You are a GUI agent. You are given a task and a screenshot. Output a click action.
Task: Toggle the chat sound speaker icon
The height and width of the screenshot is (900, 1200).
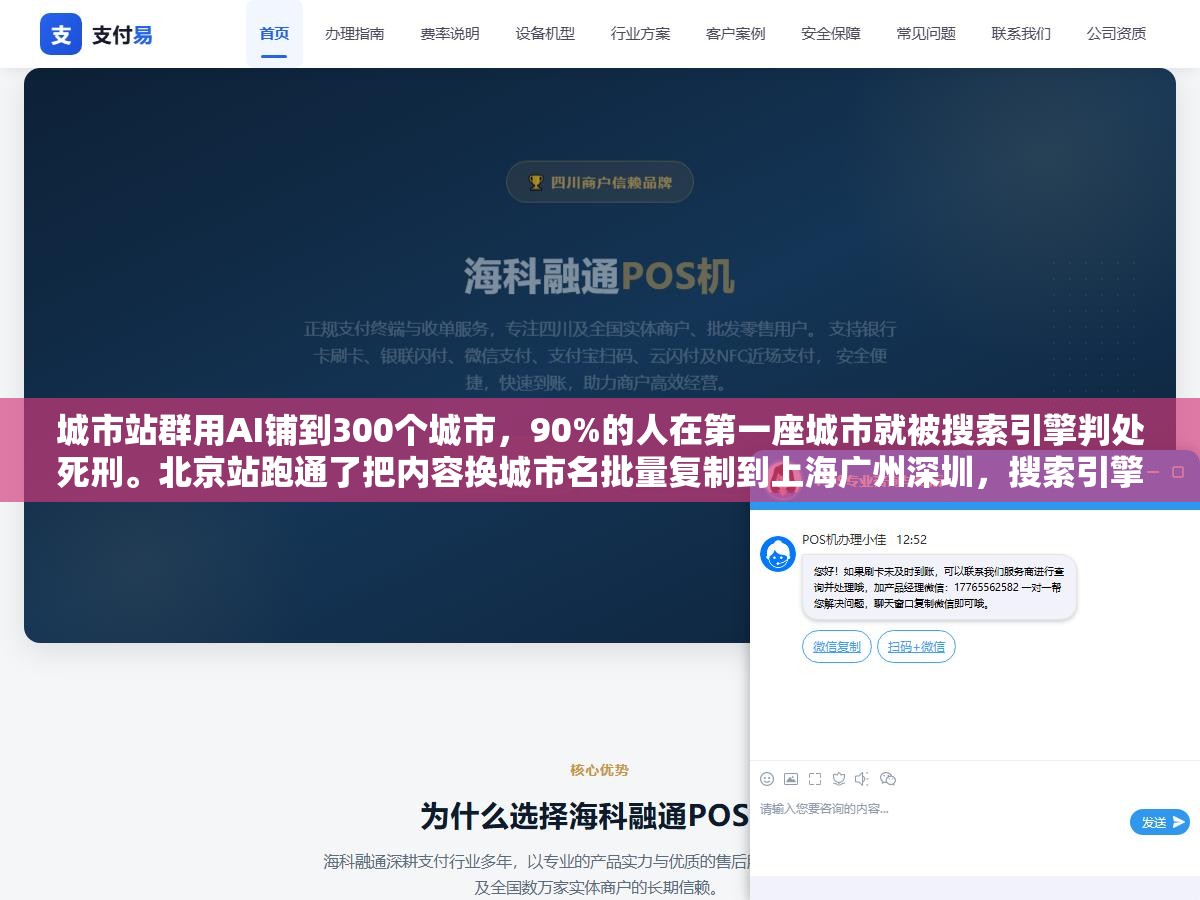(863, 779)
